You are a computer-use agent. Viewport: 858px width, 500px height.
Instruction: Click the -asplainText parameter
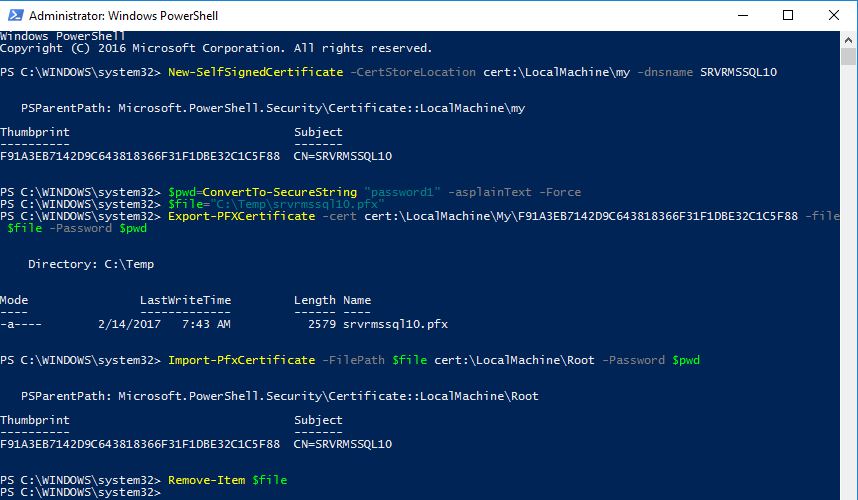point(490,193)
